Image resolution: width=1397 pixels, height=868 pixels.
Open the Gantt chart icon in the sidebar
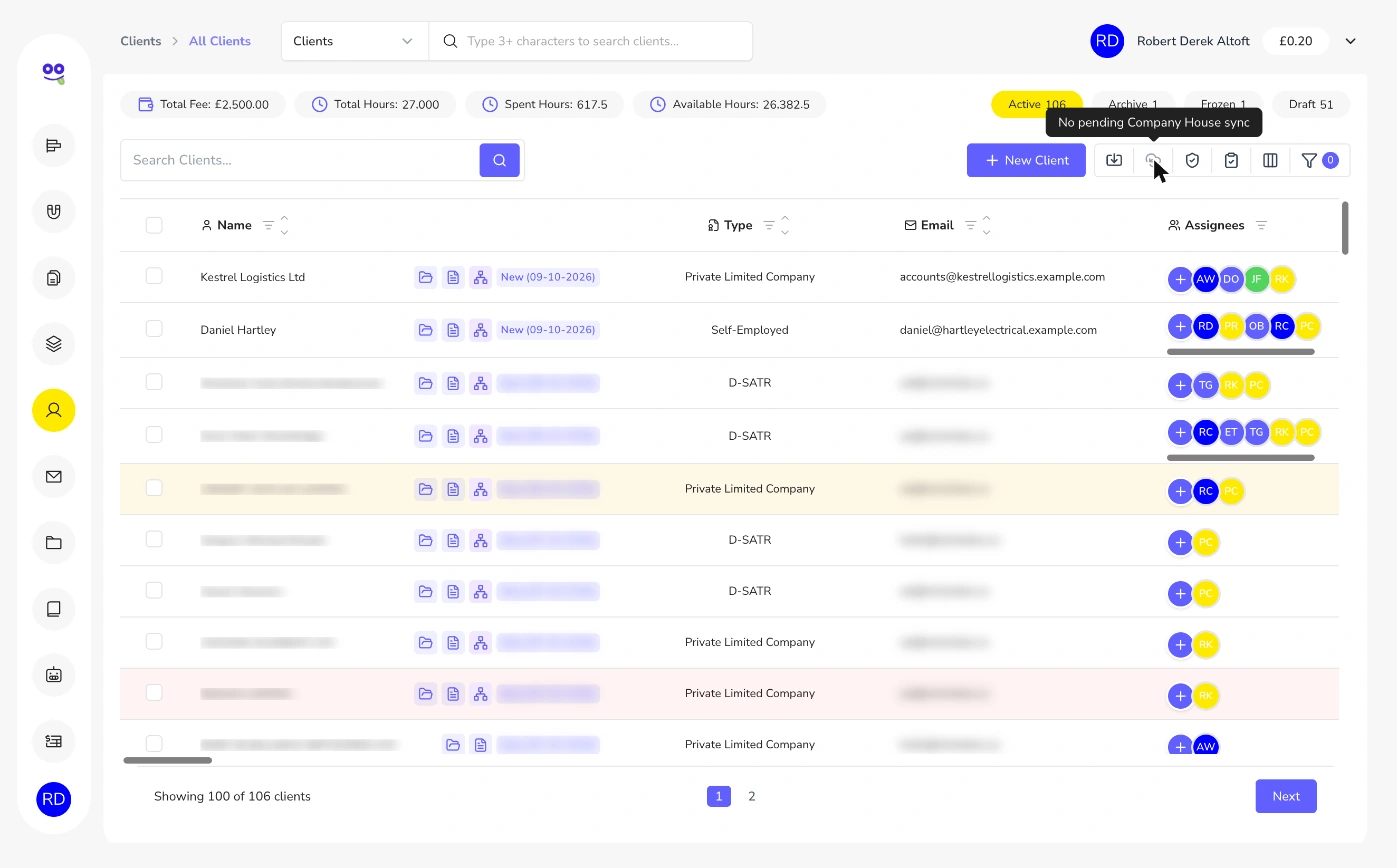(x=54, y=146)
